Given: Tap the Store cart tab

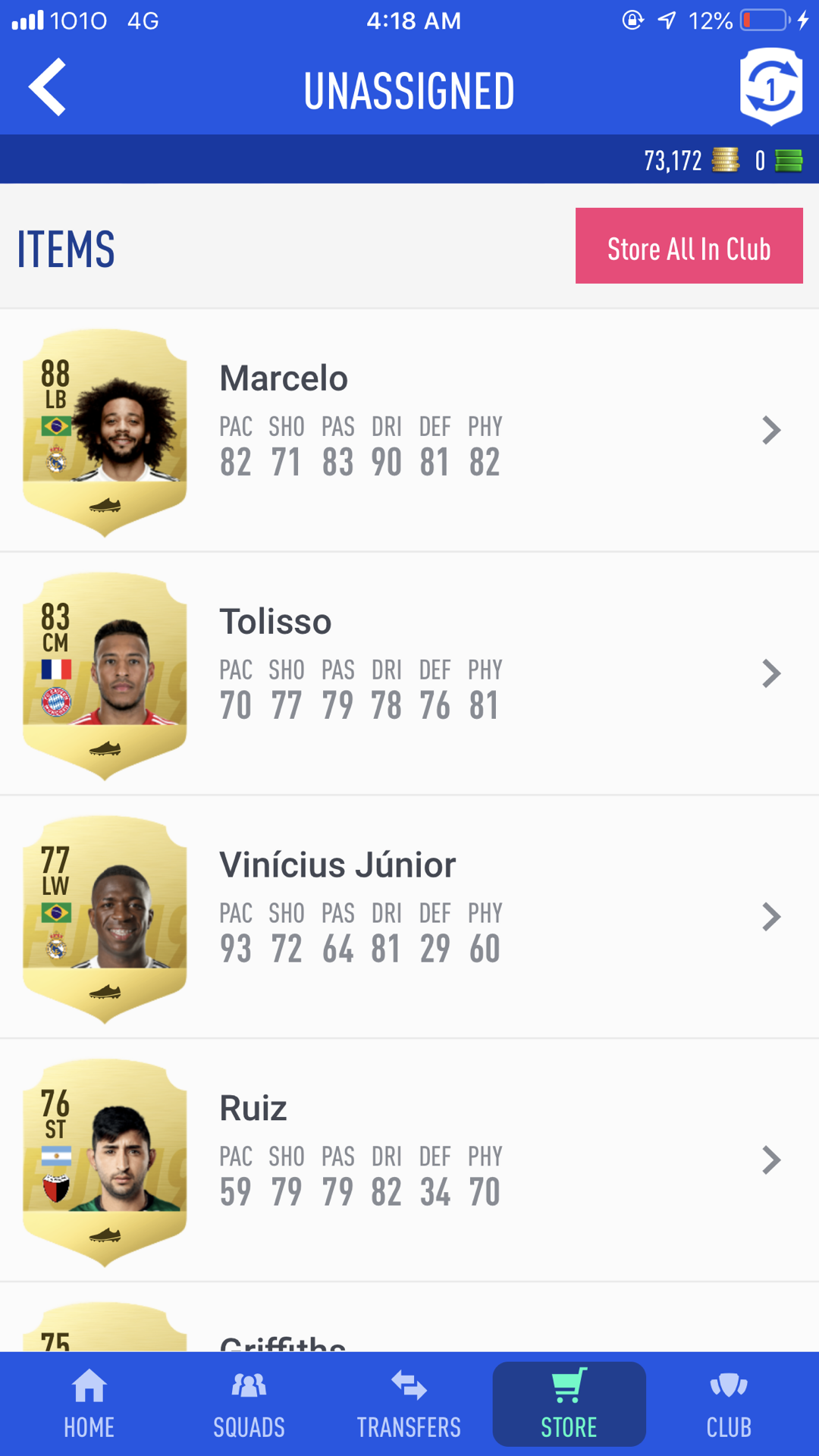Looking at the screenshot, I should coord(569,1404).
